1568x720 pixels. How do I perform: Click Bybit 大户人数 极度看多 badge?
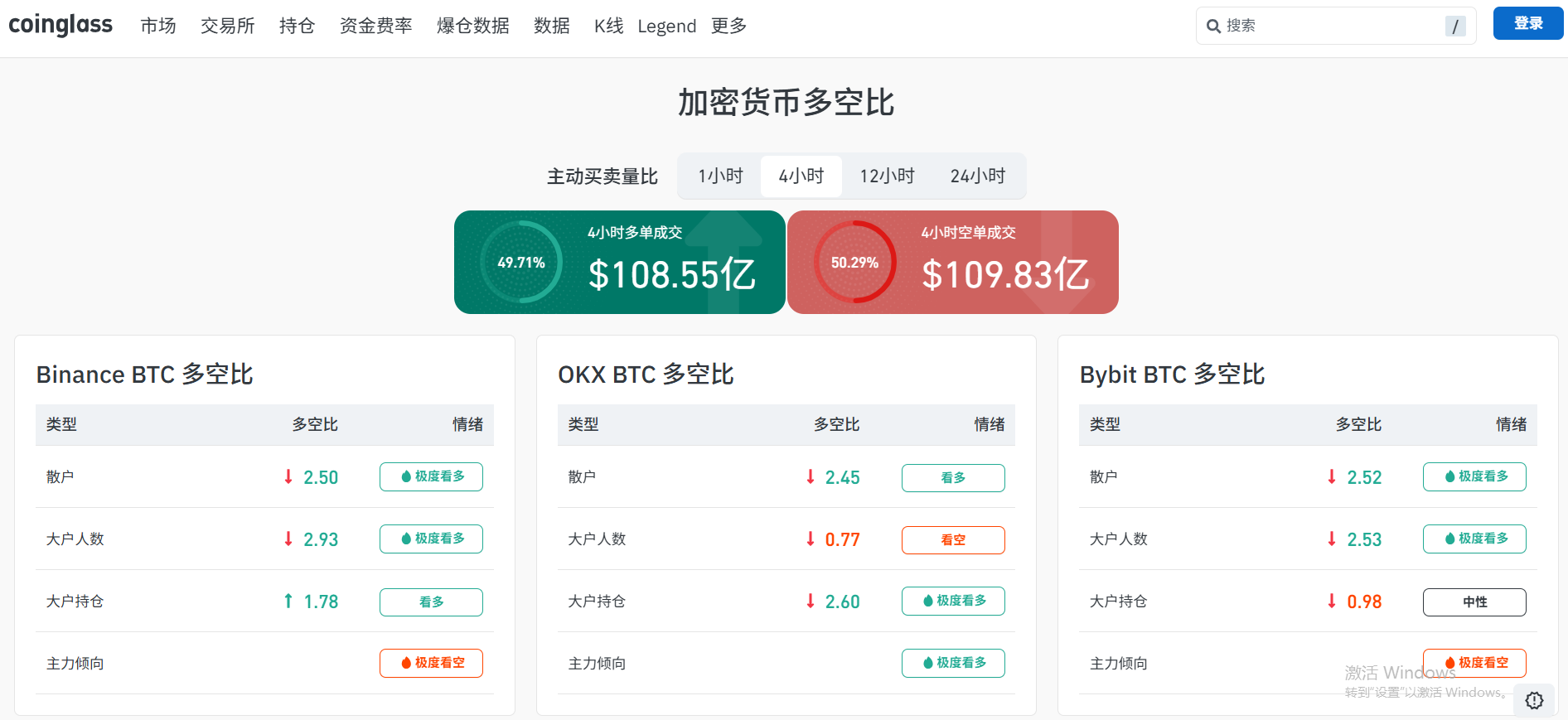[1474, 539]
